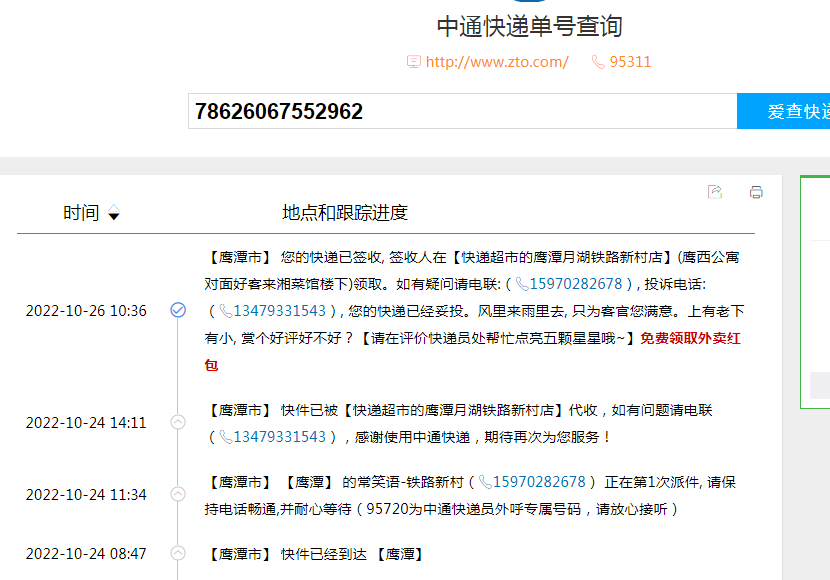Click the 中通快递单号查询 page title
Viewport: 830px width, 580px height.
(x=529, y=26)
